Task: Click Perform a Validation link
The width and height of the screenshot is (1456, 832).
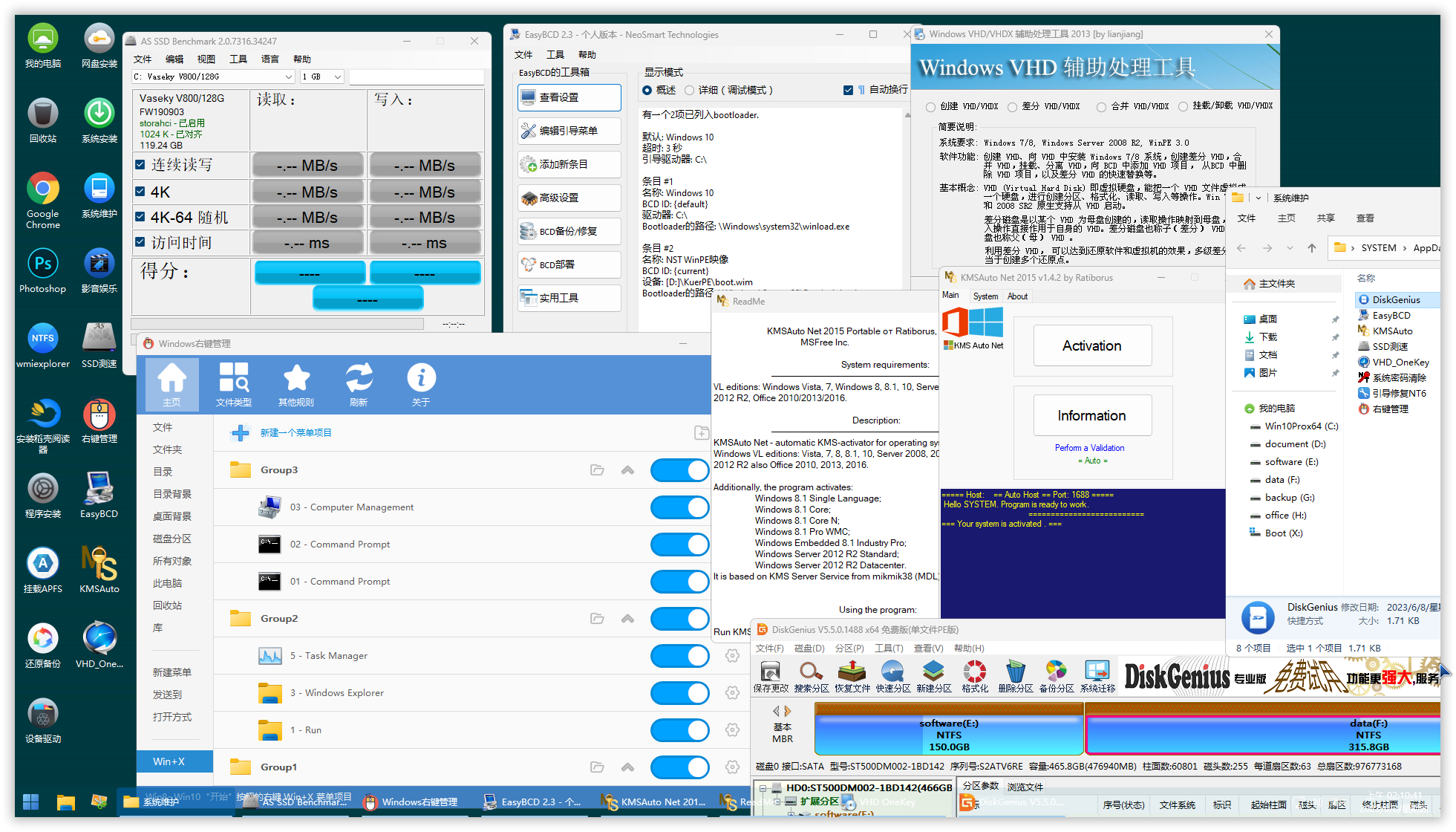Action: click(x=1089, y=448)
